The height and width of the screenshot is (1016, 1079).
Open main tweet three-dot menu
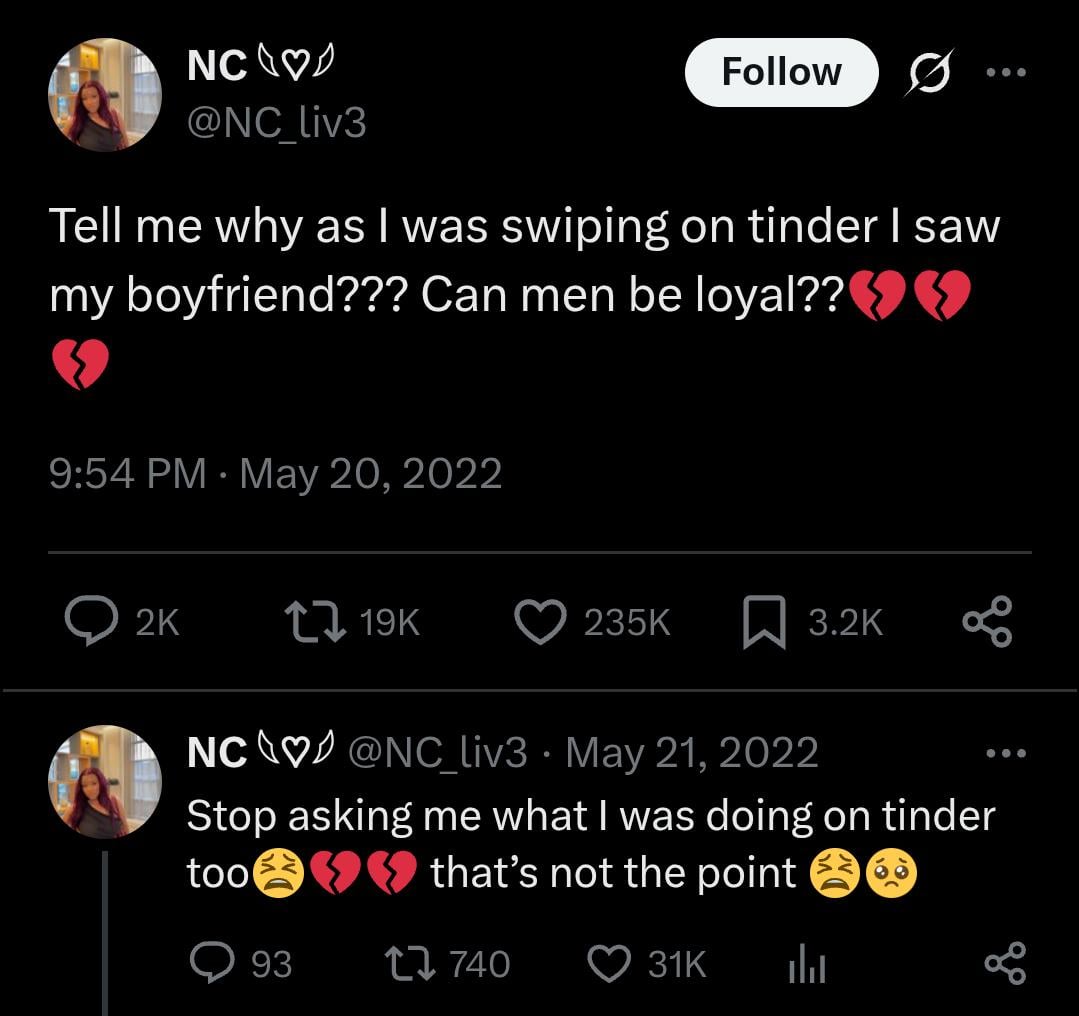point(1006,72)
